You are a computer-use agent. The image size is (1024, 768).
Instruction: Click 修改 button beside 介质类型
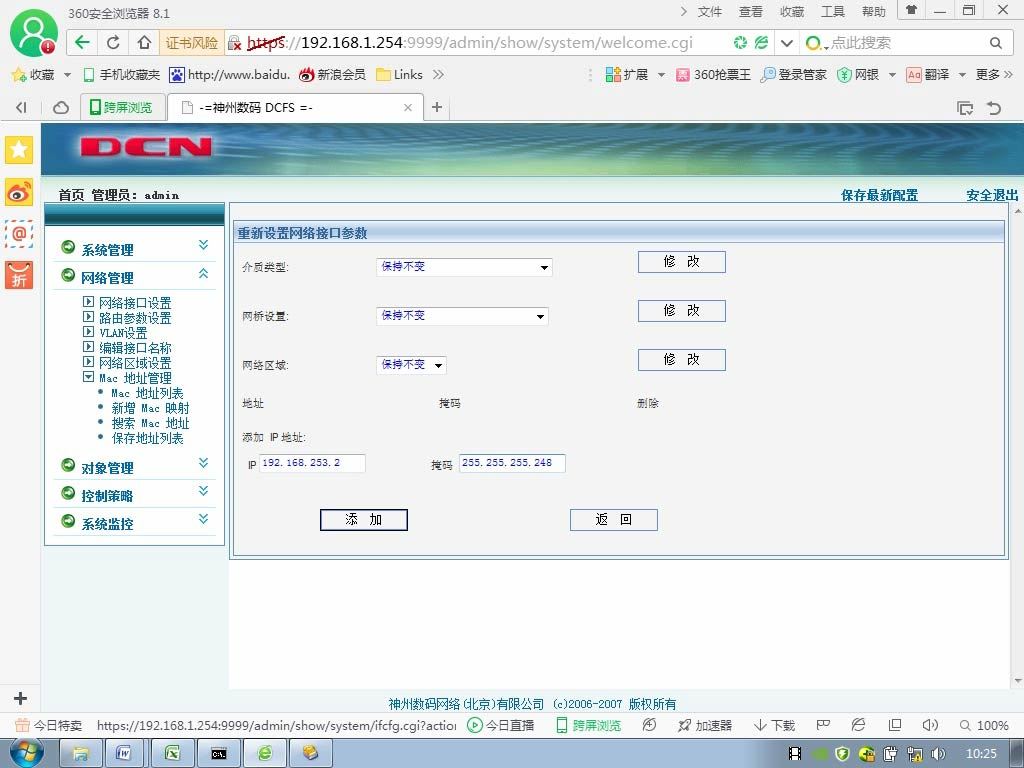pos(682,262)
